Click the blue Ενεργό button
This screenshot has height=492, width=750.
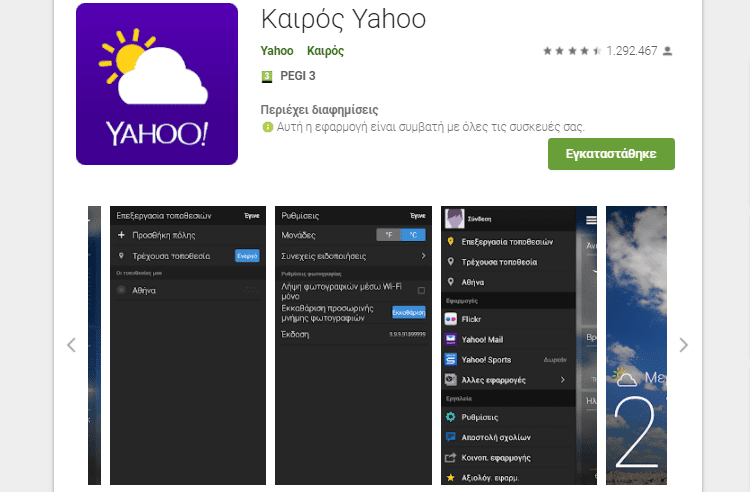click(x=247, y=256)
